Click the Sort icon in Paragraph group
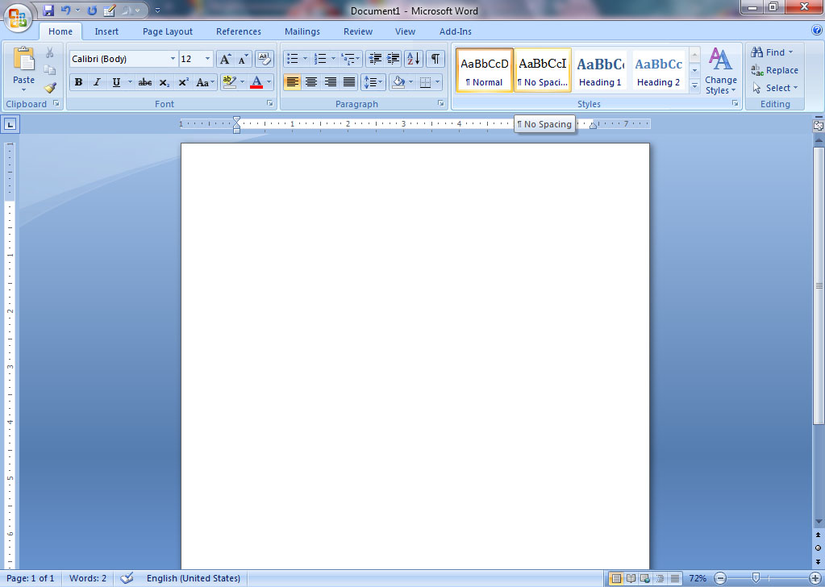825x587 pixels. (412, 58)
